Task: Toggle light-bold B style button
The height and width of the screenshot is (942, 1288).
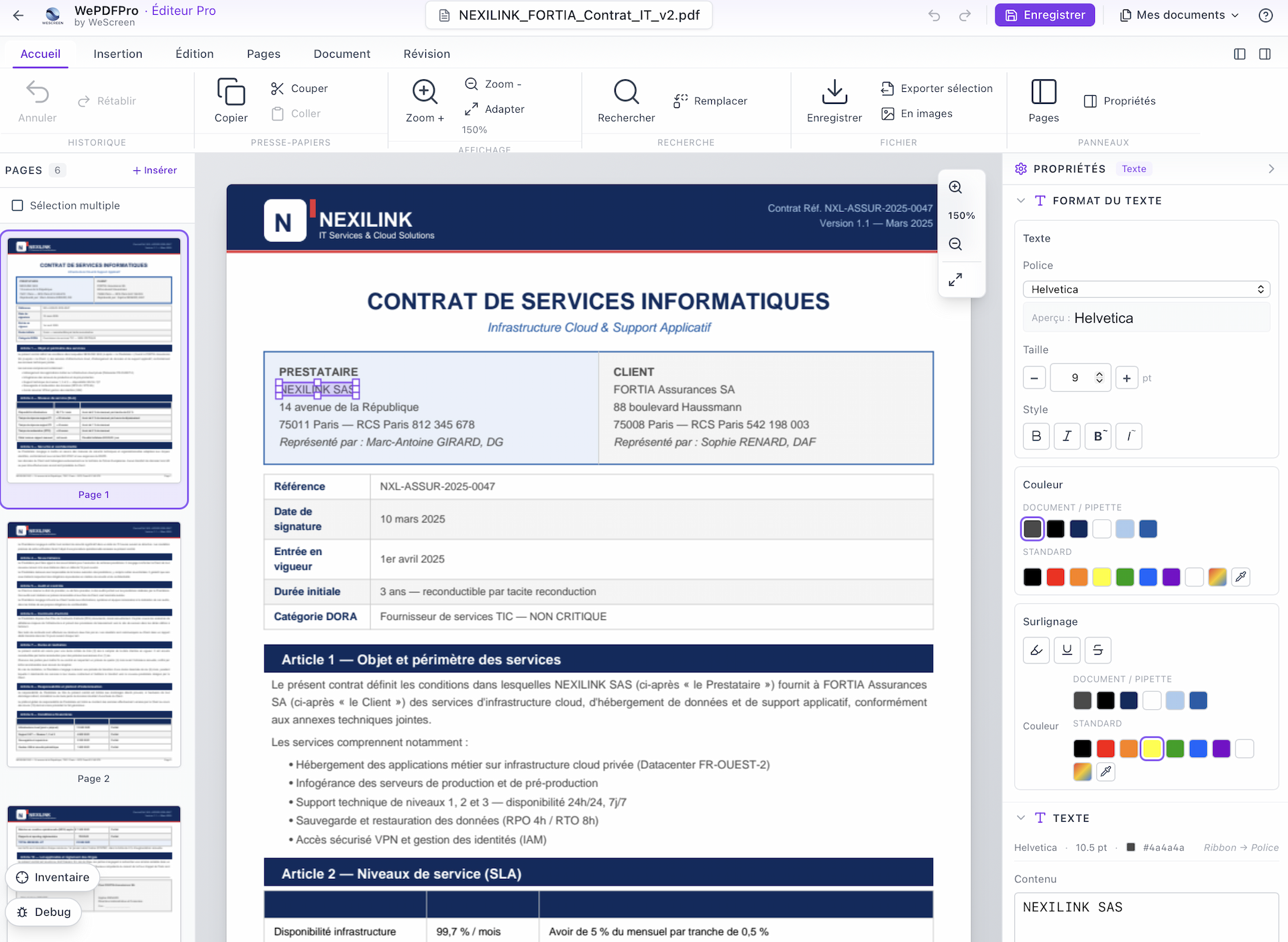Action: pyautogui.click(x=1098, y=436)
